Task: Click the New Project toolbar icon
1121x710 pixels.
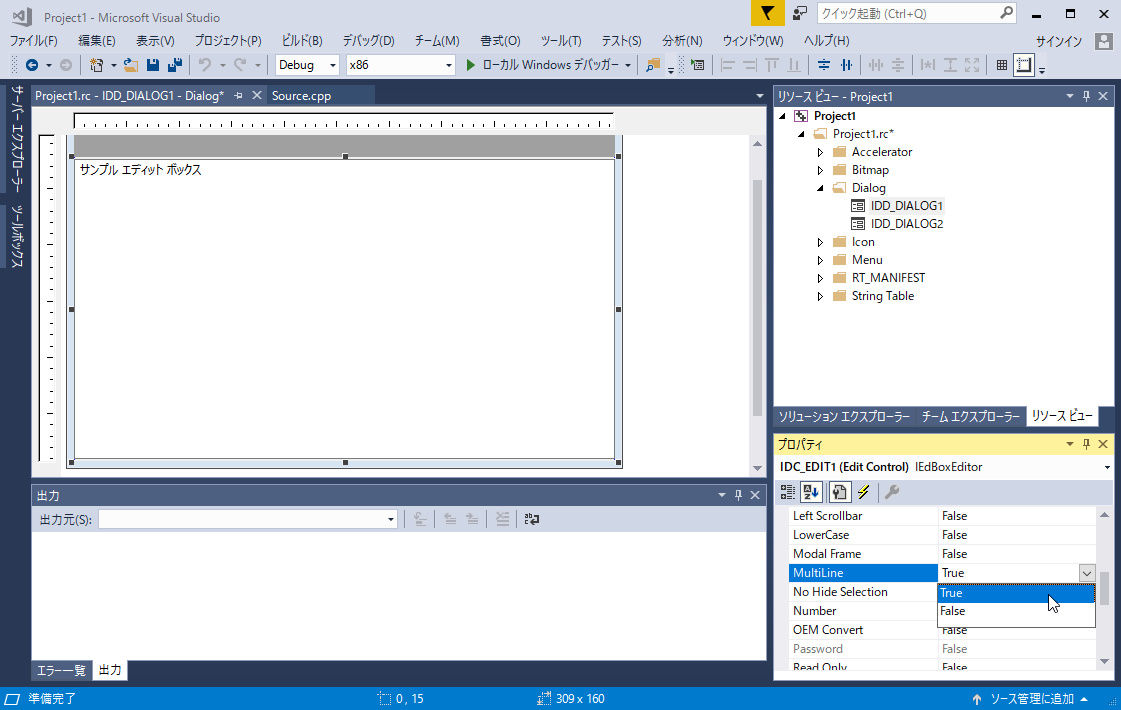Action: [x=97, y=65]
